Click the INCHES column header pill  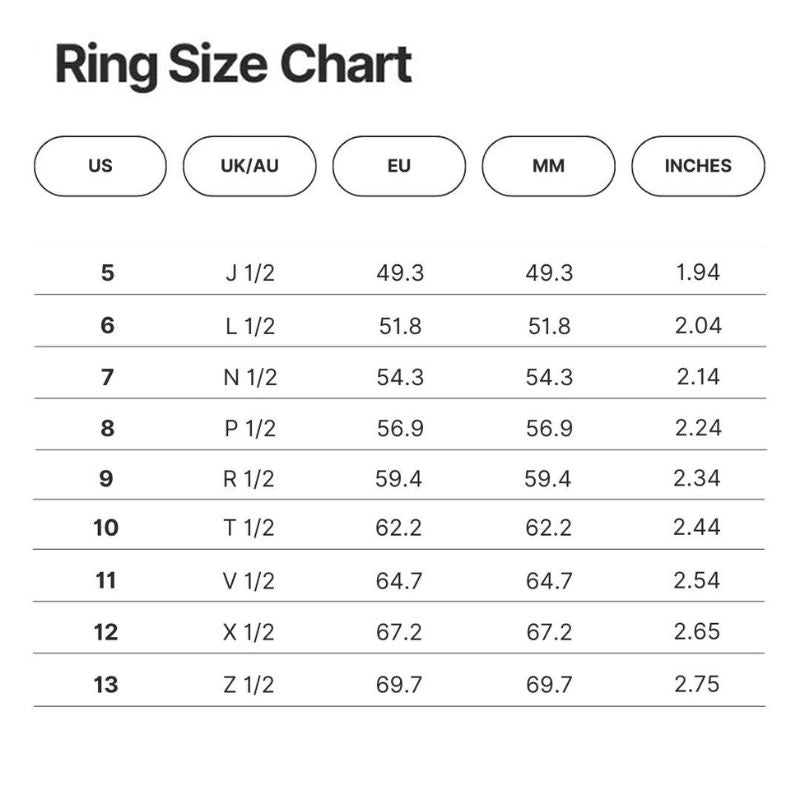698,166
